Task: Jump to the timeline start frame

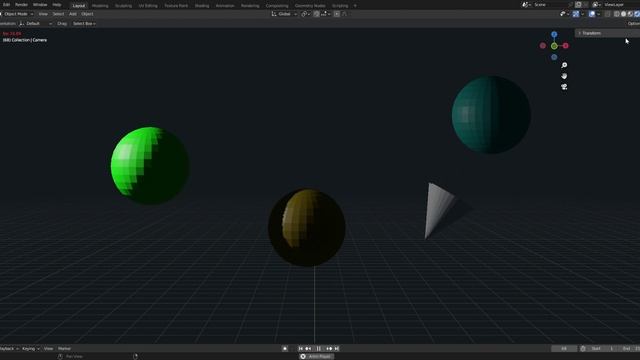Action: (301, 349)
